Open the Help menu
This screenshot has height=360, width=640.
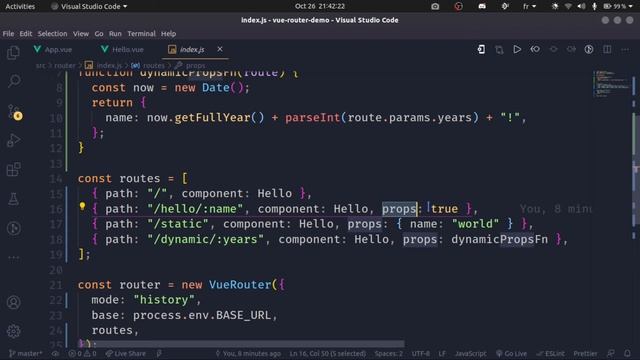tap(168, 34)
